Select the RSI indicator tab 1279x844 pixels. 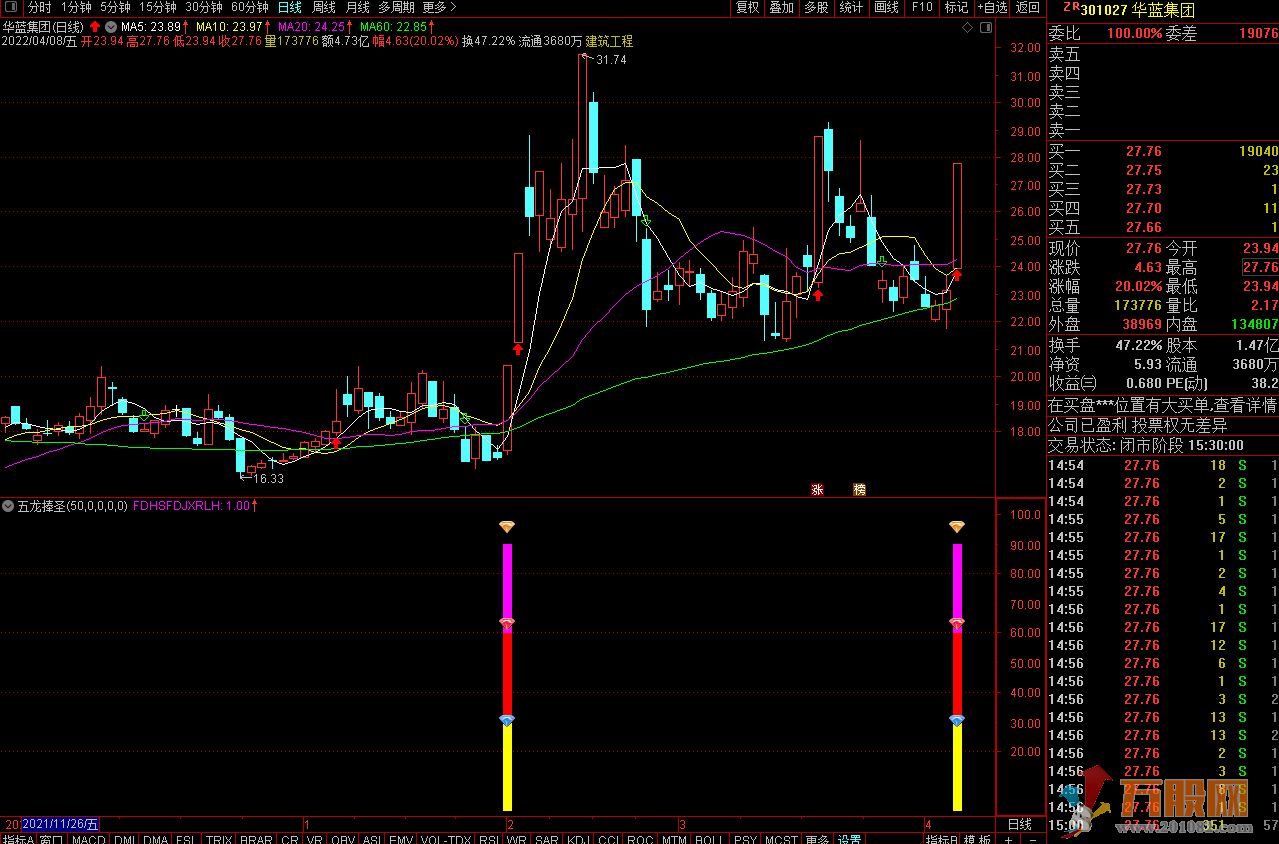(x=489, y=839)
